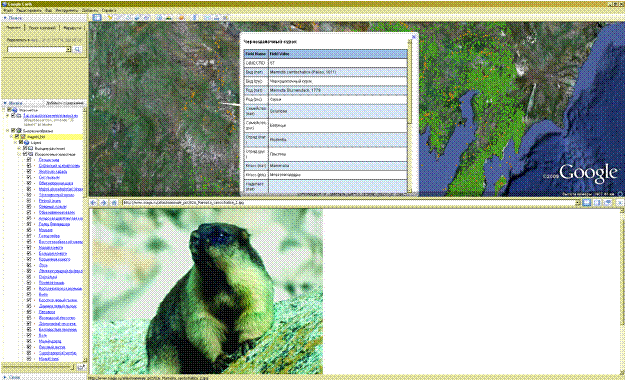Image resolution: width=626 pixels, height=381 pixels.
Task: Open the historical imagery clock tool
Action: (159, 18)
